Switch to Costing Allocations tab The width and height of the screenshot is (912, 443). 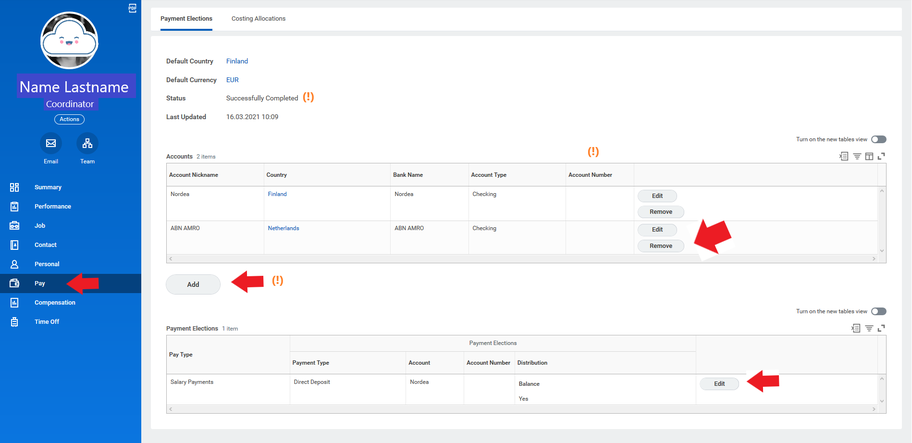click(x=258, y=19)
